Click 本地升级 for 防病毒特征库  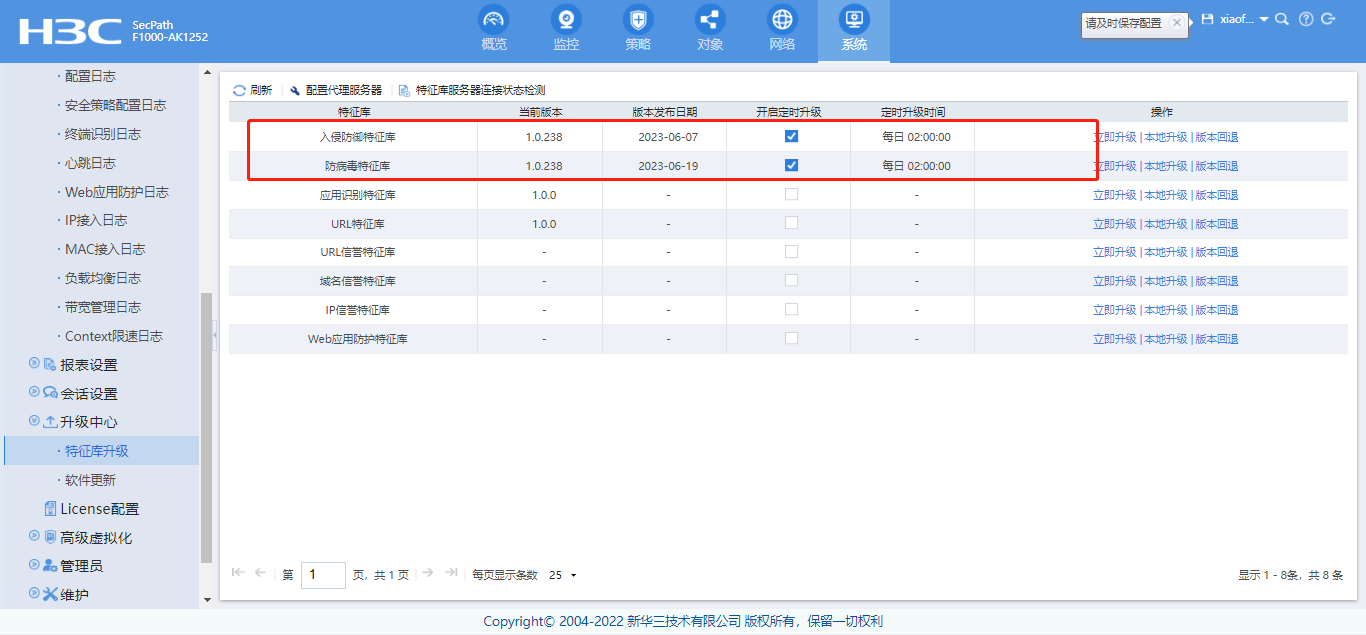pos(1166,166)
